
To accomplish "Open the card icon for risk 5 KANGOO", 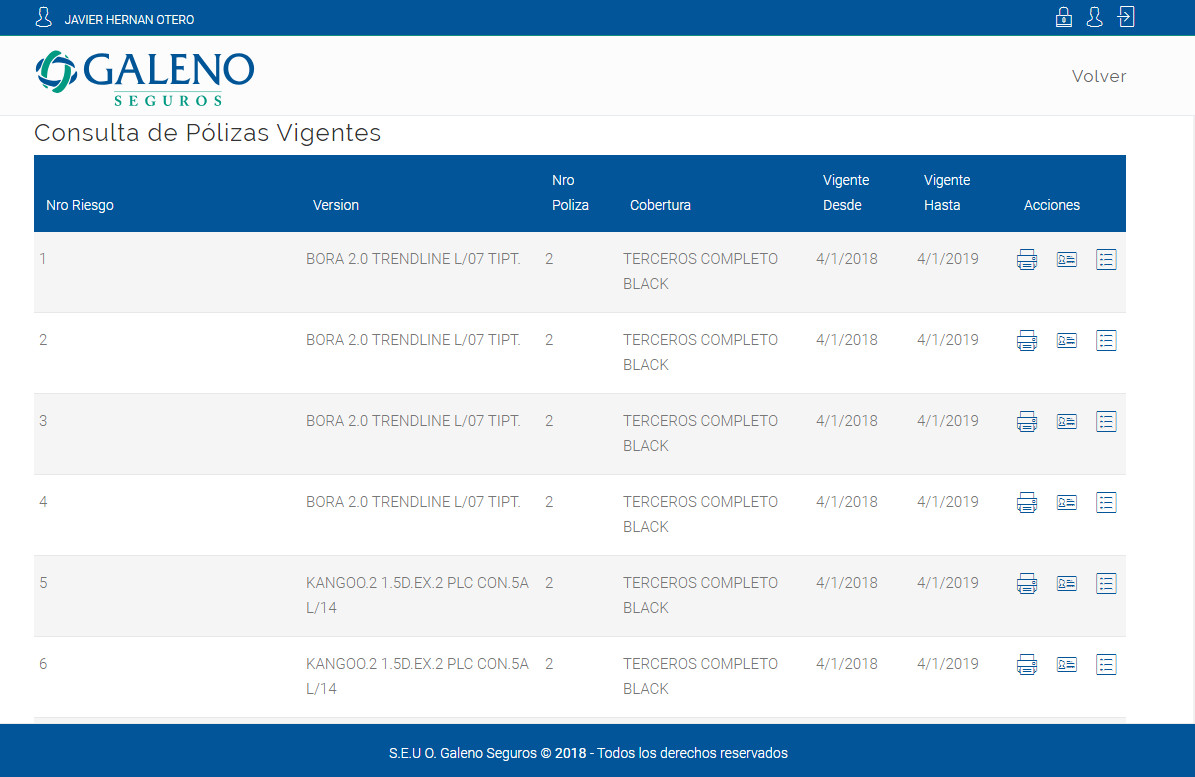I will (x=1066, y=584).
